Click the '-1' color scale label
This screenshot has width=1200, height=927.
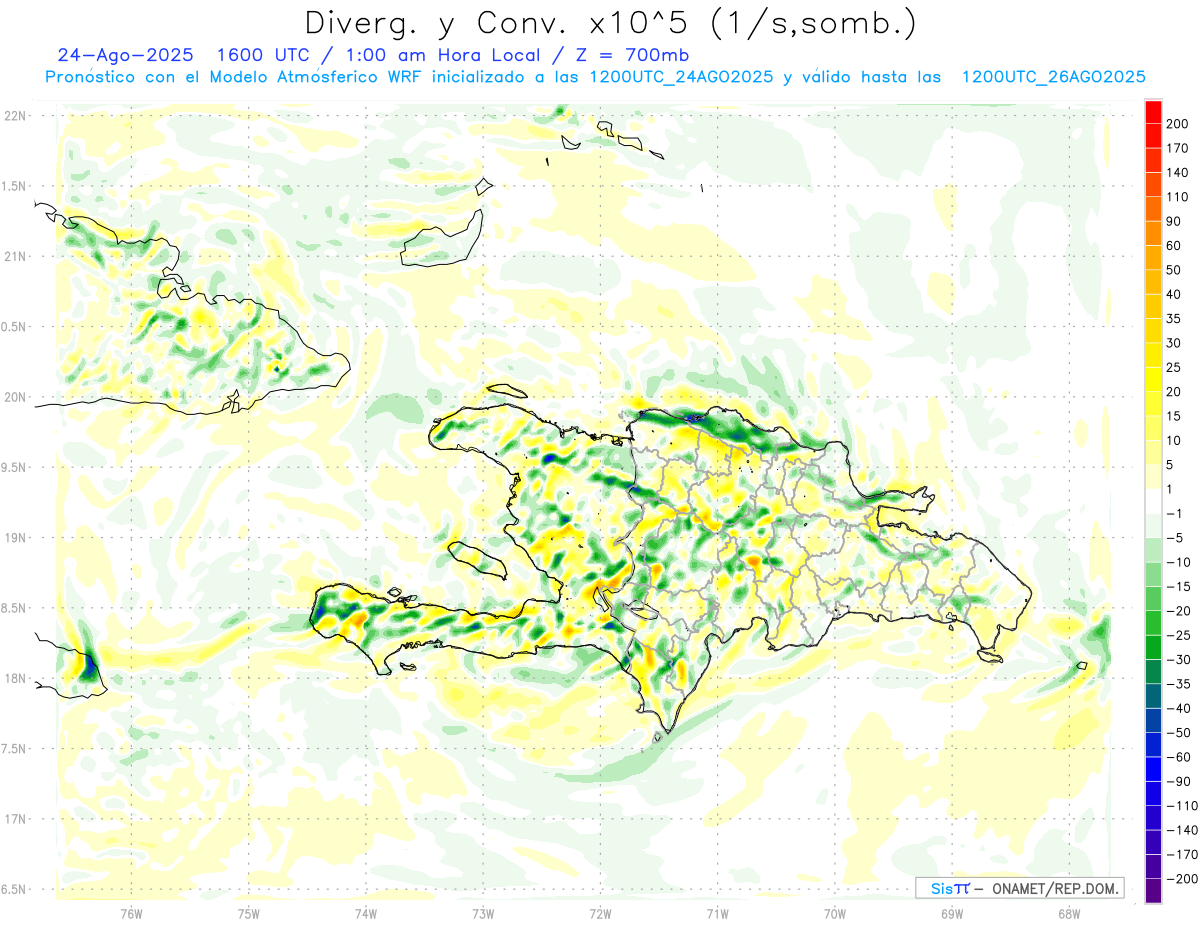pyautogui.click(x=1175, y=513)
